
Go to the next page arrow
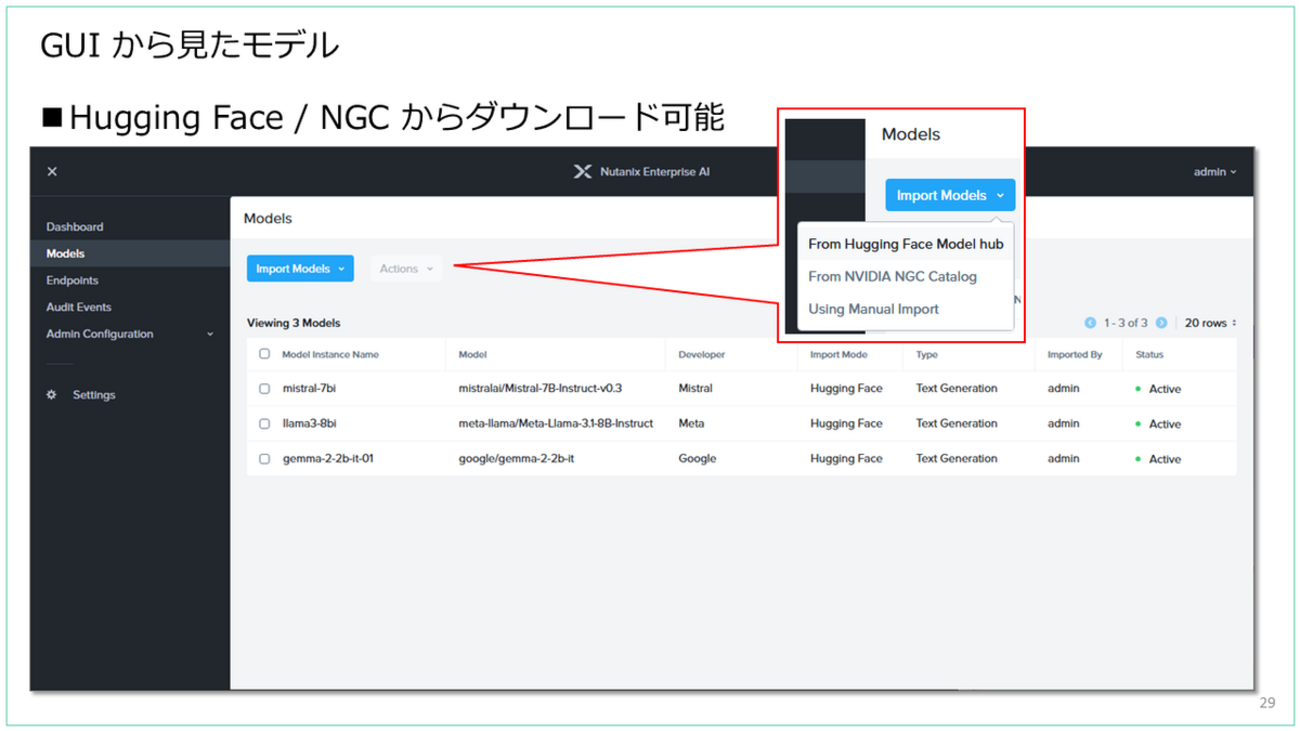[x=1161, y=323]
